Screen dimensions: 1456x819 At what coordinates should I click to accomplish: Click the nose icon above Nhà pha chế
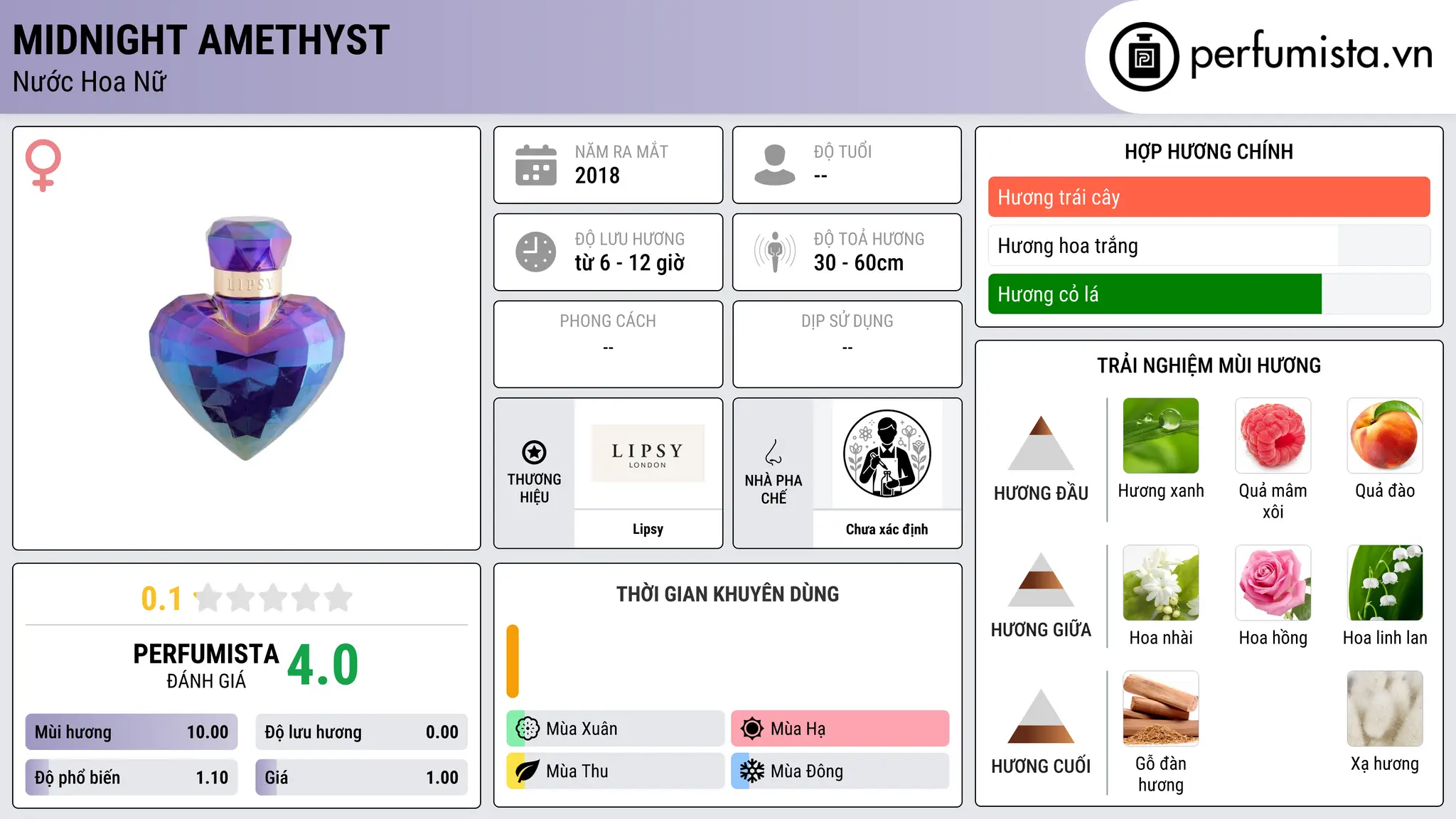773,452
